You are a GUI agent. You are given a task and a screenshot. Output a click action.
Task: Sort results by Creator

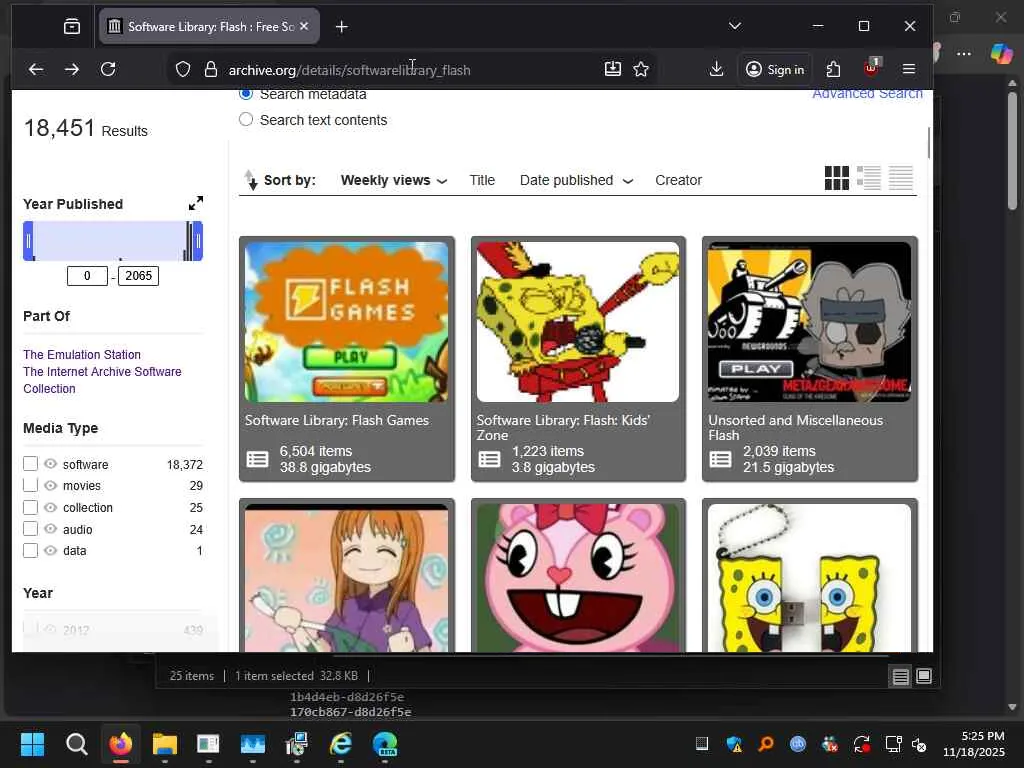(x=679, y=180)
